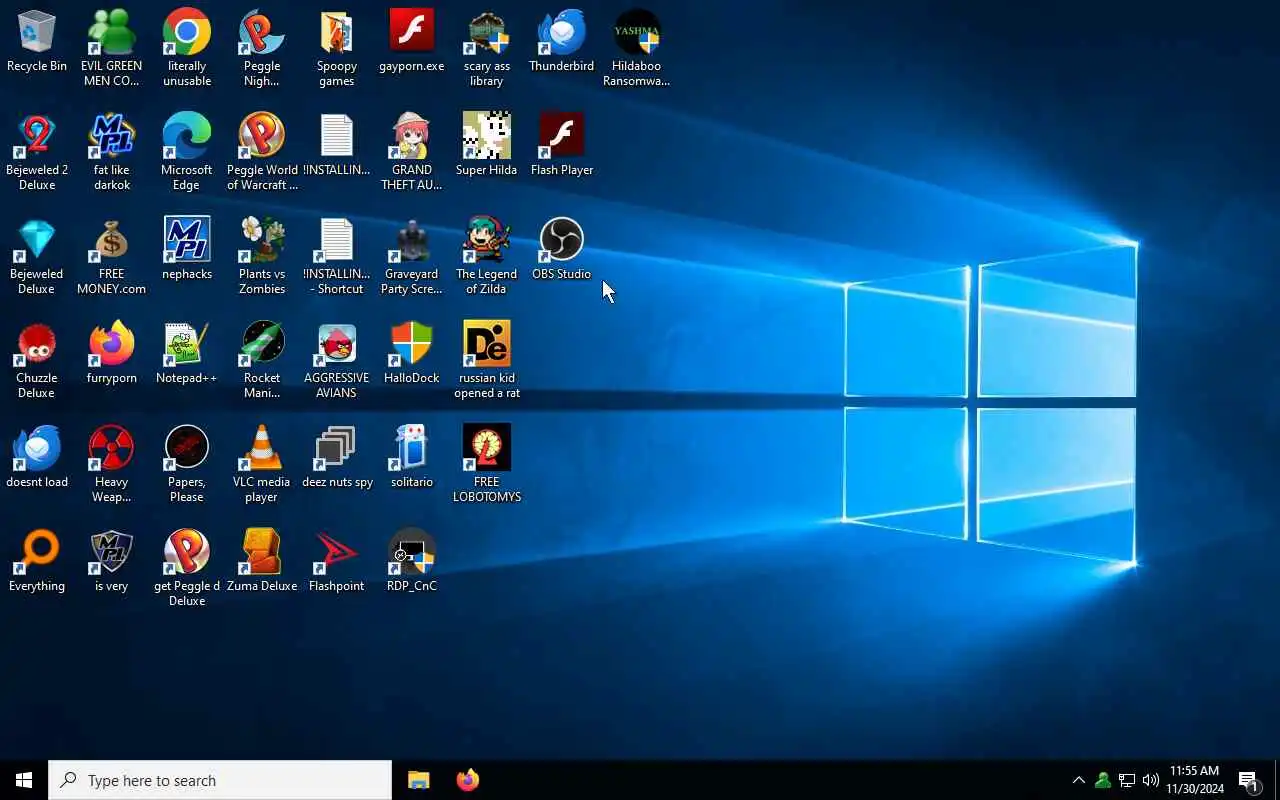Image resolution: width=1280 pixels, height=800 pixels.
Task: Click the Thunderbird desktop icon
Action: (x=562, y=42)
